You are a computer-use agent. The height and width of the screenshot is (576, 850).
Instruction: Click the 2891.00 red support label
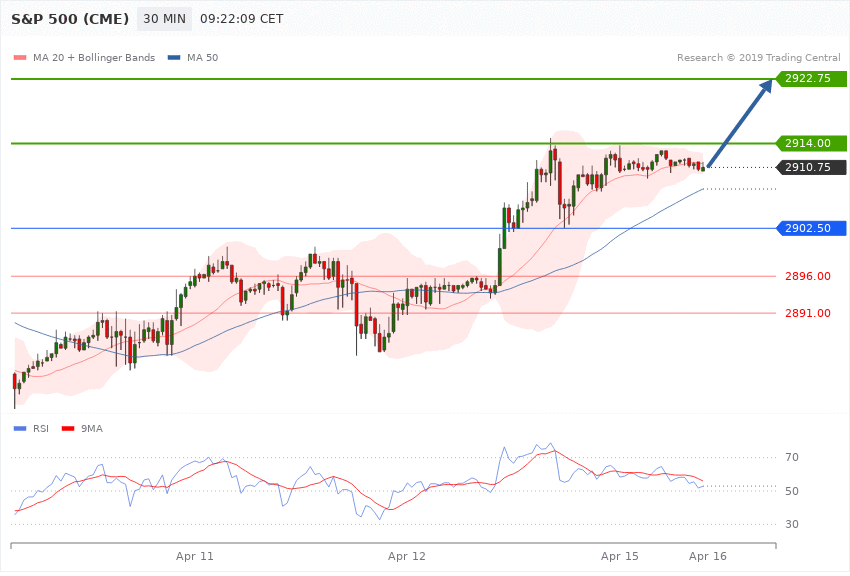[x=808, y=313]
